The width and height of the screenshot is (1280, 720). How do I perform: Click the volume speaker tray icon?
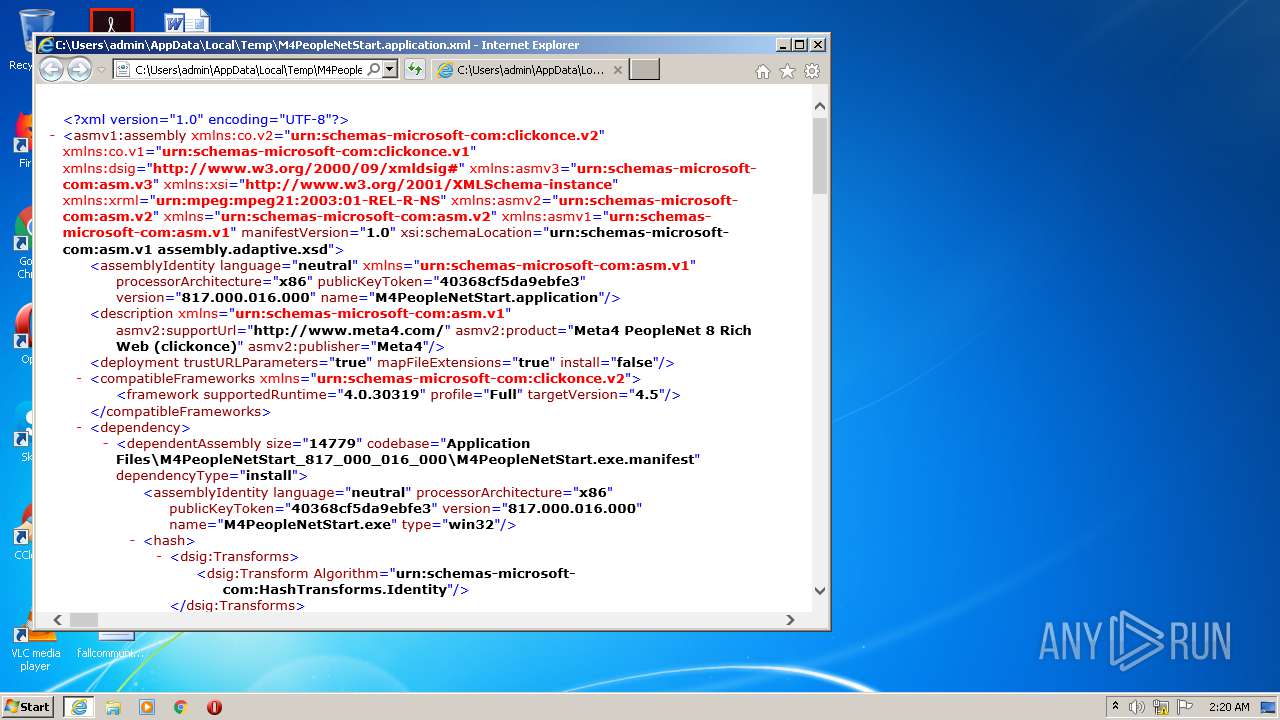click(1137, 706)
